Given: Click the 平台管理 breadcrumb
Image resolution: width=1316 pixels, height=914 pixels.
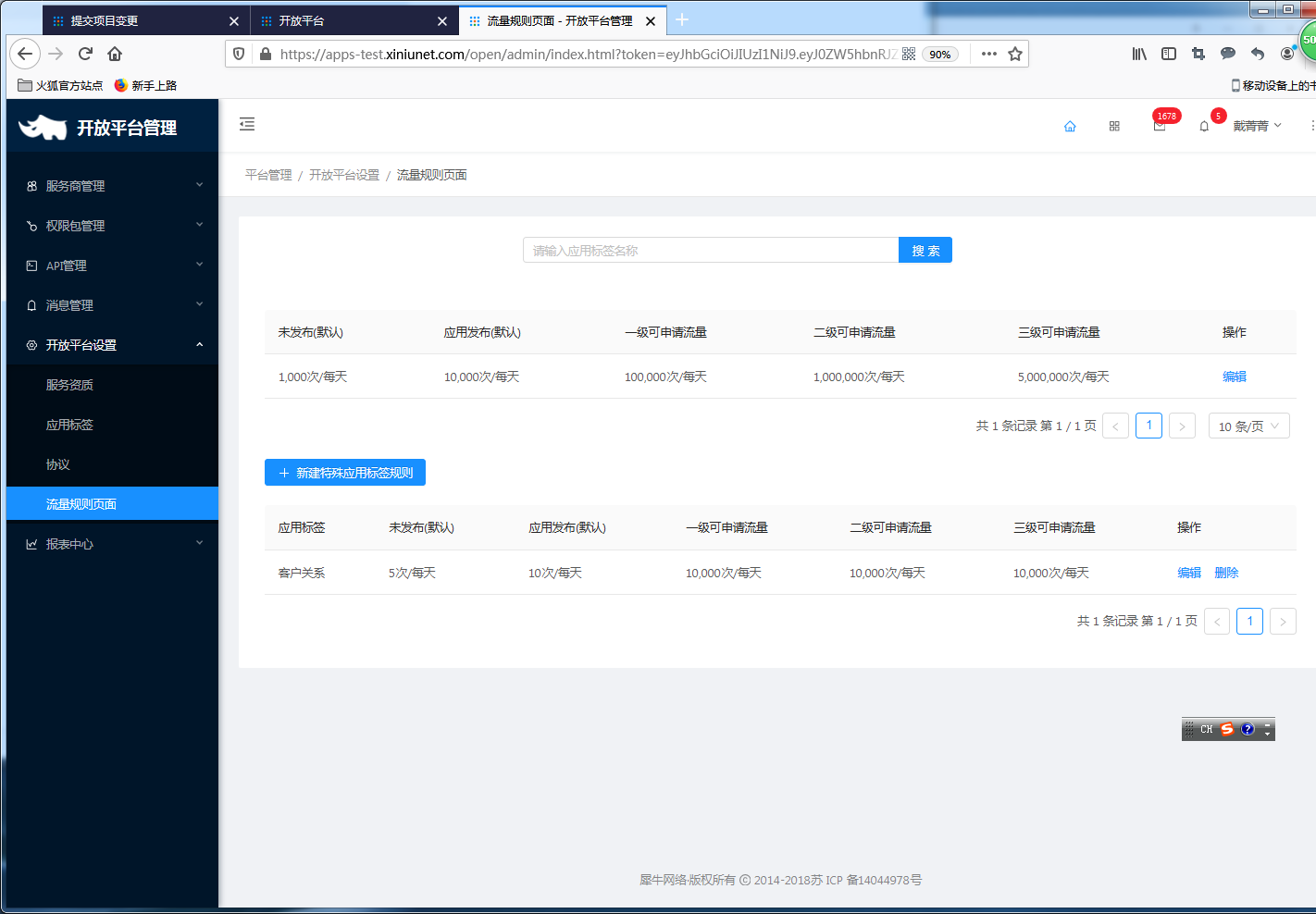Looking at the screenshot, I should 268,175.
